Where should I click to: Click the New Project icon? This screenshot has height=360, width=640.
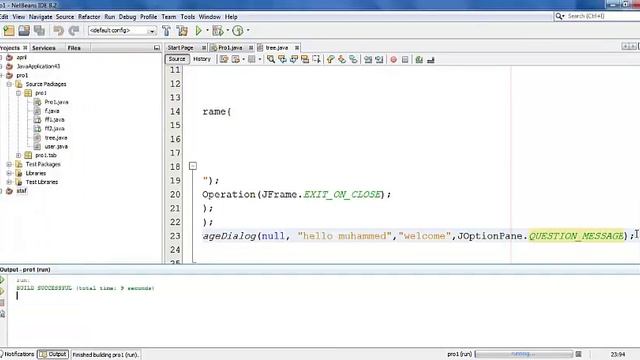(x=9, y=31)
